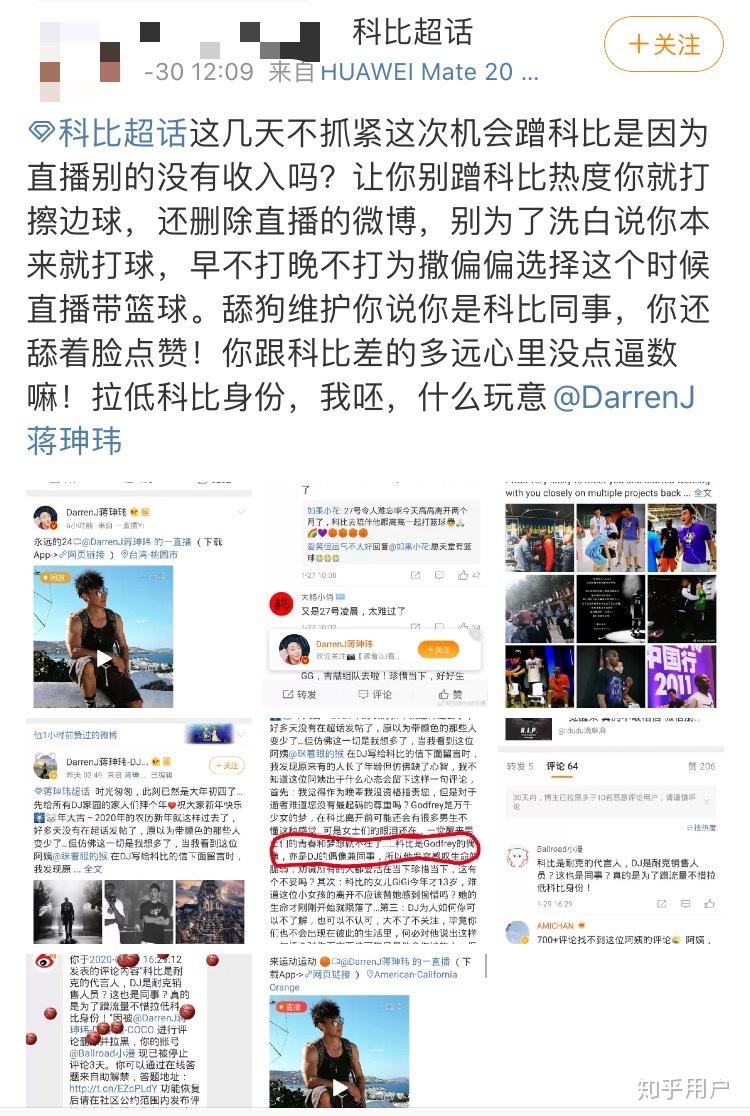Open the 中国行 2011 photo thumbnail

(x=681, y=676)
